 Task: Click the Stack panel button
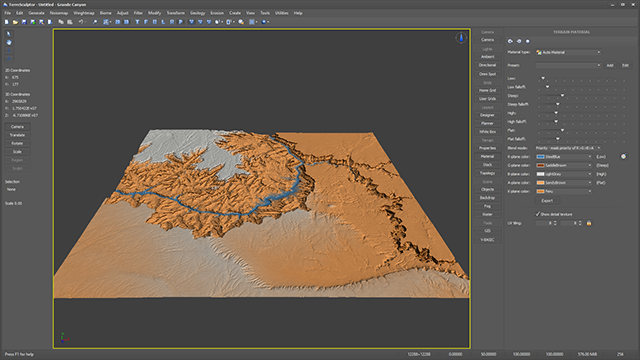coord(487,165)
